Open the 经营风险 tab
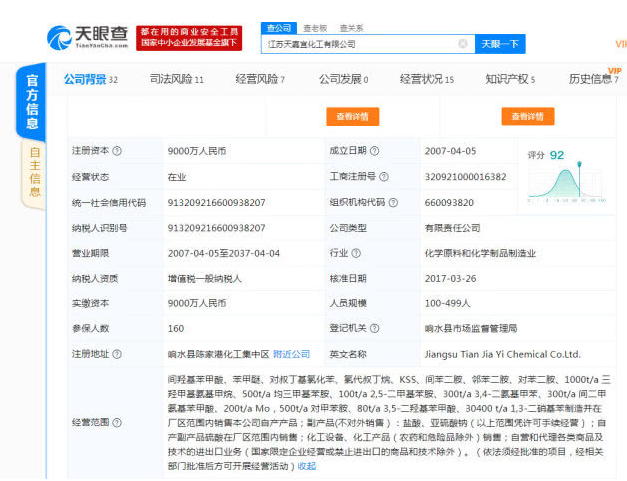This screenshot has width=627, height=481. click(260, 79)
